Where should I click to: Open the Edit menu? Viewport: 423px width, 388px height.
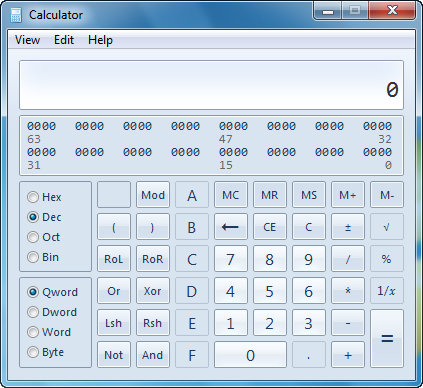coord(64,40)
